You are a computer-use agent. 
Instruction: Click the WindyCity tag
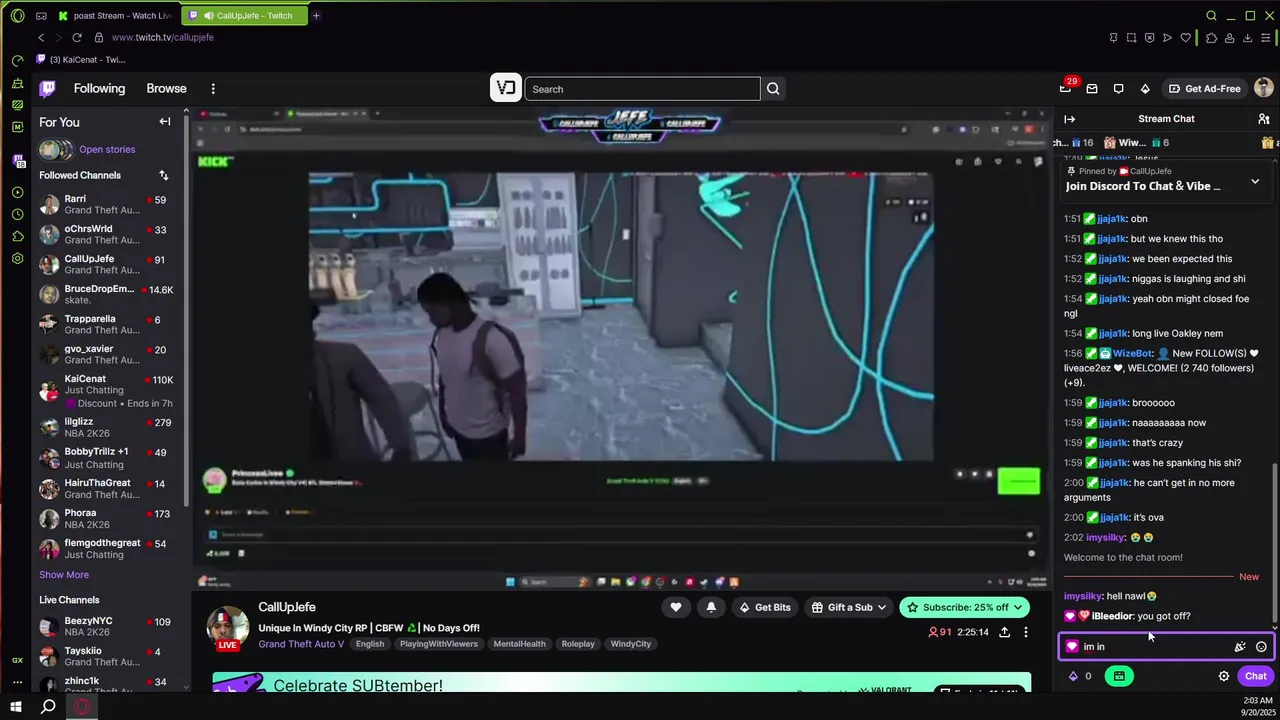(630, 644)
